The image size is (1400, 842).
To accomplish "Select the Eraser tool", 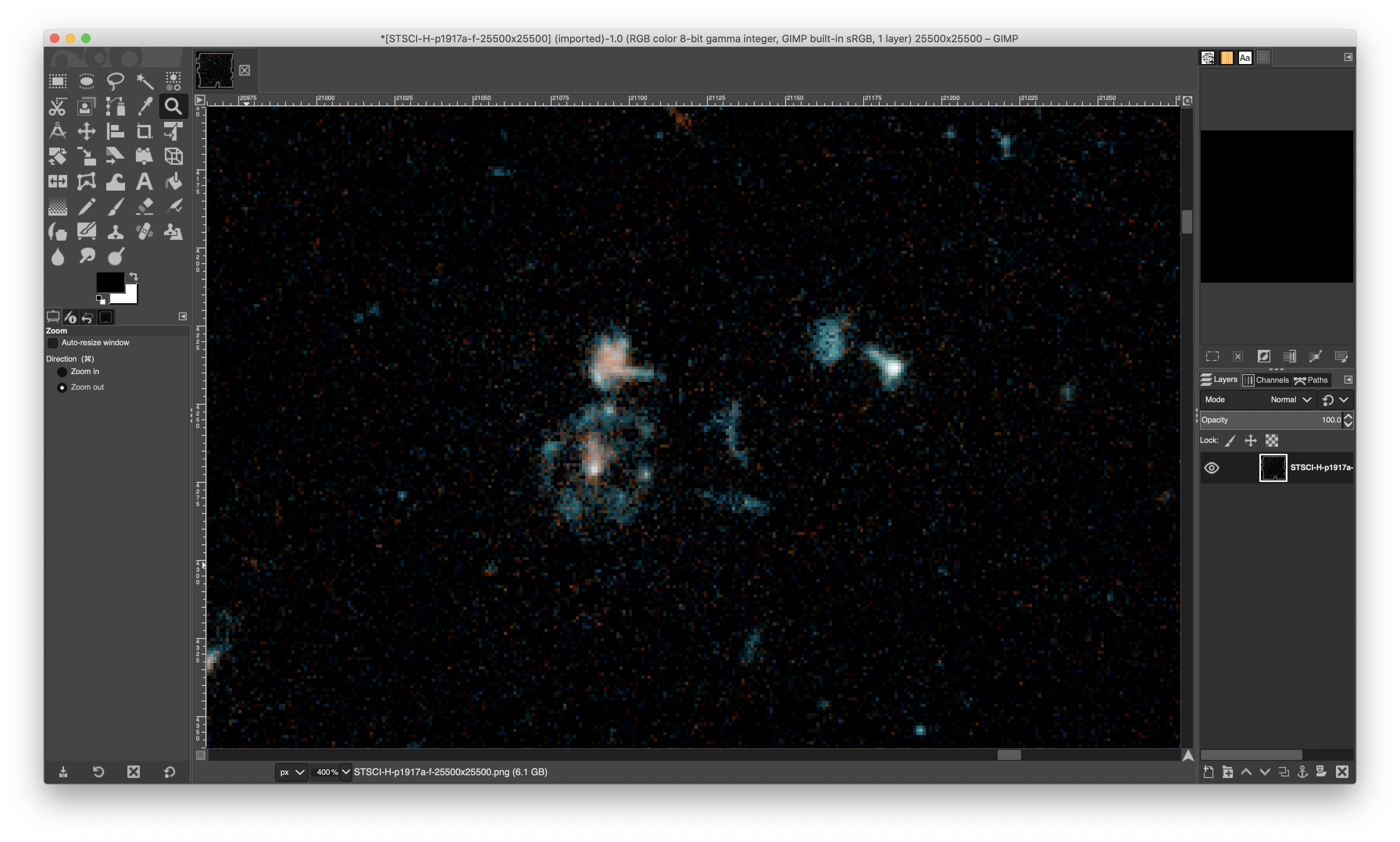I will (x=144, y=207).
